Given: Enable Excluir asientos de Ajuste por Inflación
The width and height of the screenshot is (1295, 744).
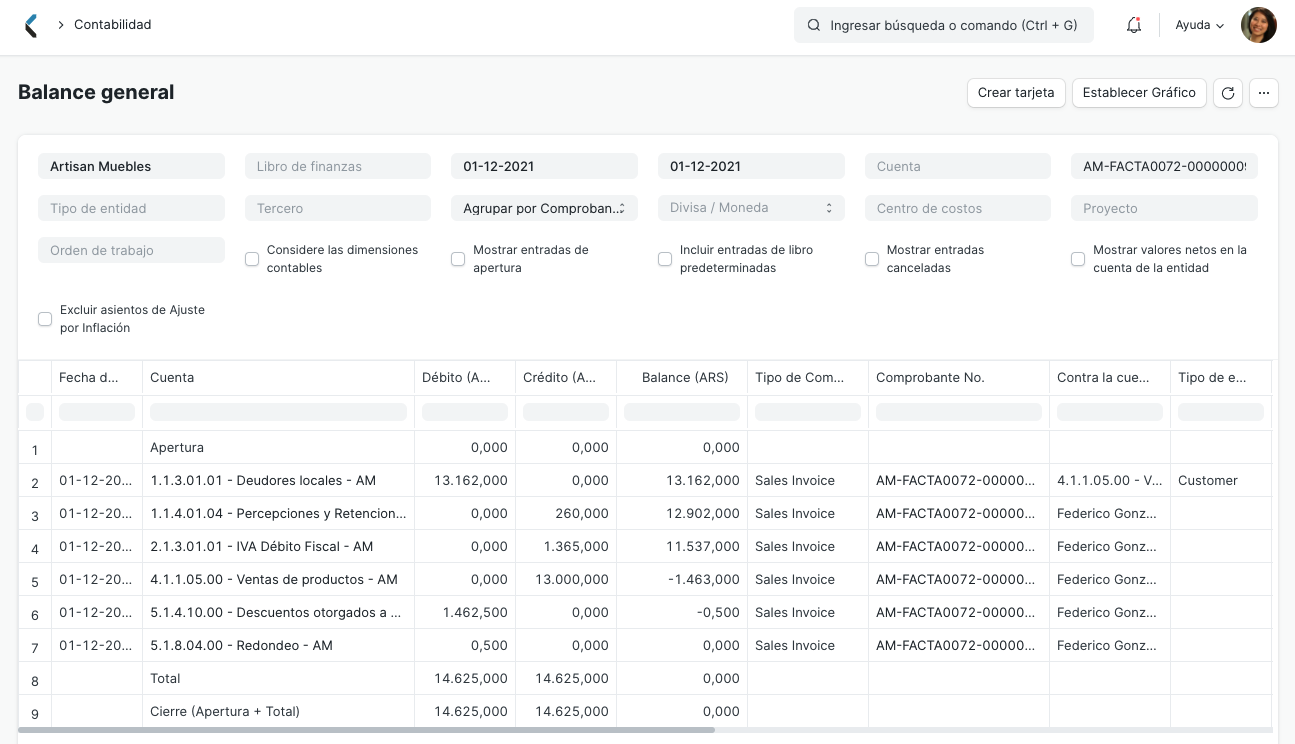Looking at the screenshot, I should (x=45, y=318).
